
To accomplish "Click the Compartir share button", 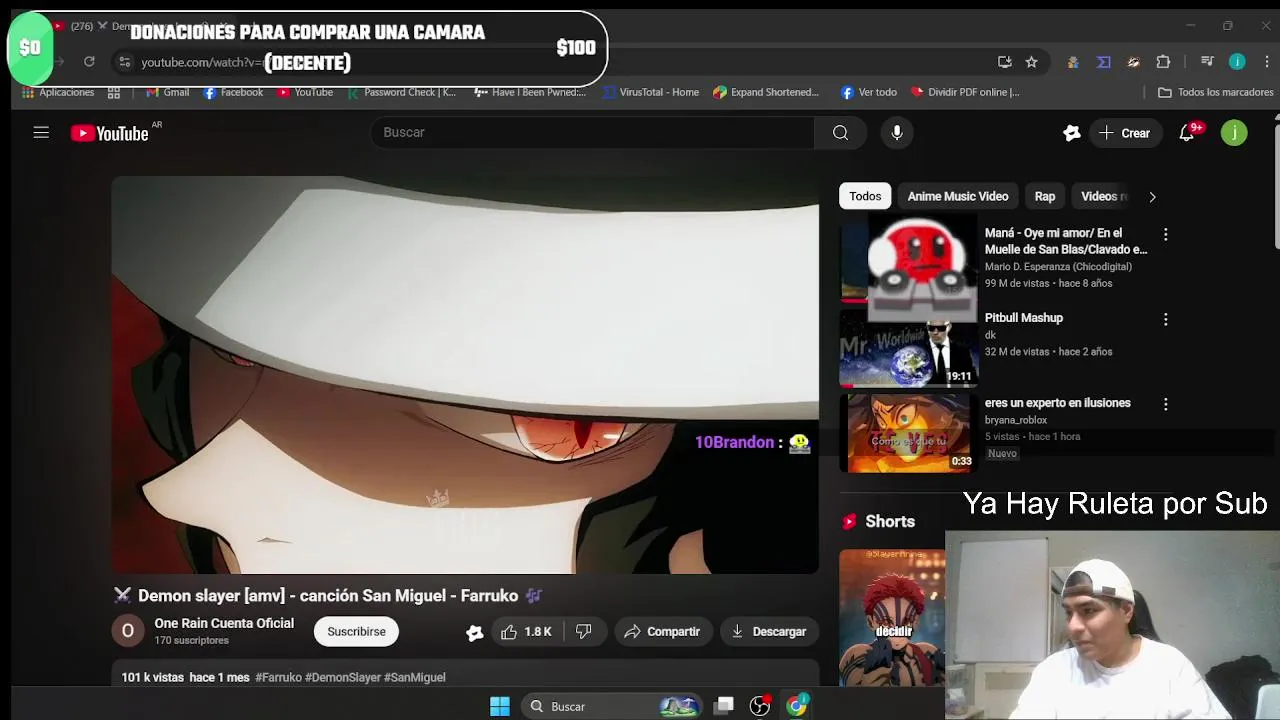I will point(661,631).
